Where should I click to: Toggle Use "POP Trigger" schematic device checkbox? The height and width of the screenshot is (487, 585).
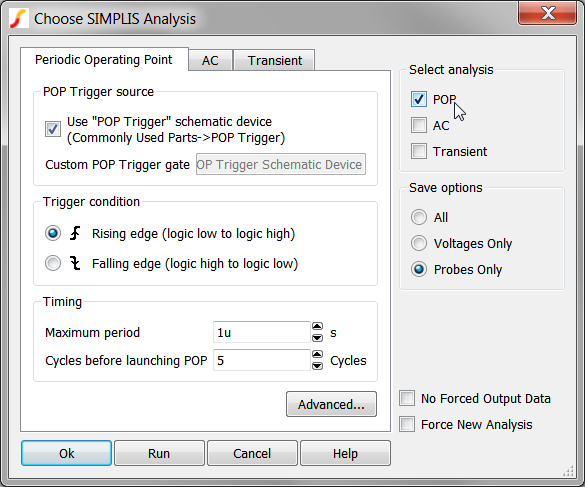click(x=53, y=129)
